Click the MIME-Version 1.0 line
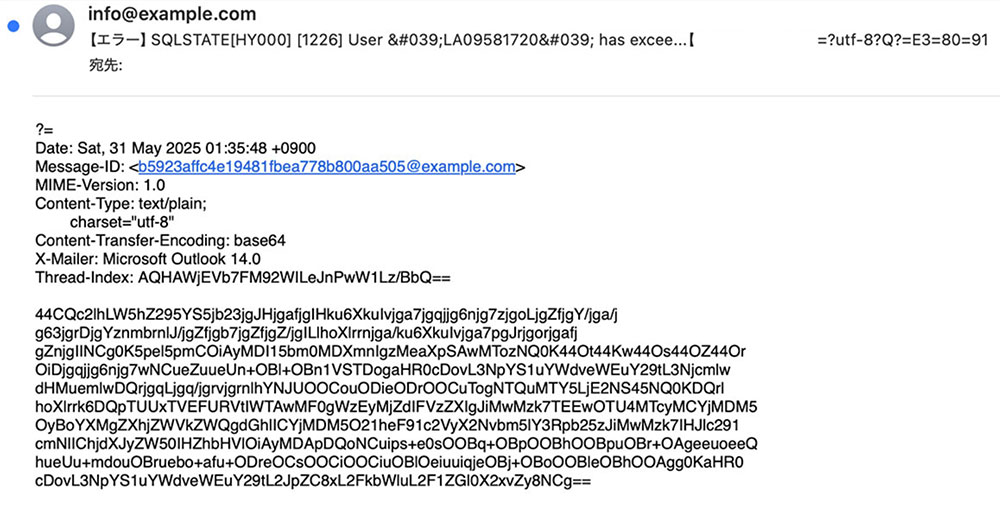Screen dimensions: 1000x509 pos(100,185)
